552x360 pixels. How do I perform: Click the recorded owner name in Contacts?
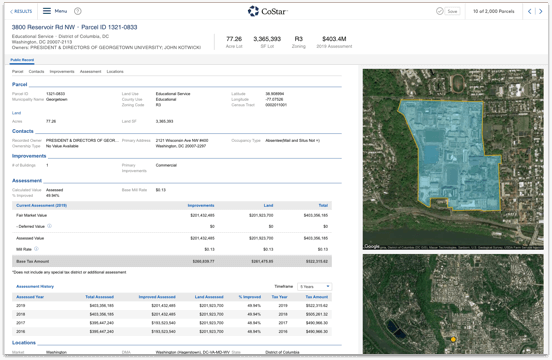click(82, 140)
